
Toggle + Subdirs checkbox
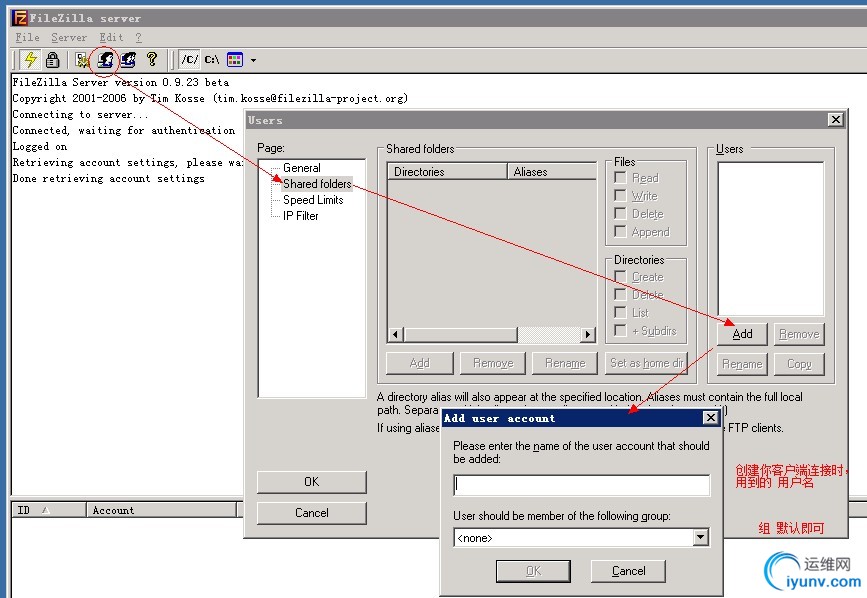point(620,331)
